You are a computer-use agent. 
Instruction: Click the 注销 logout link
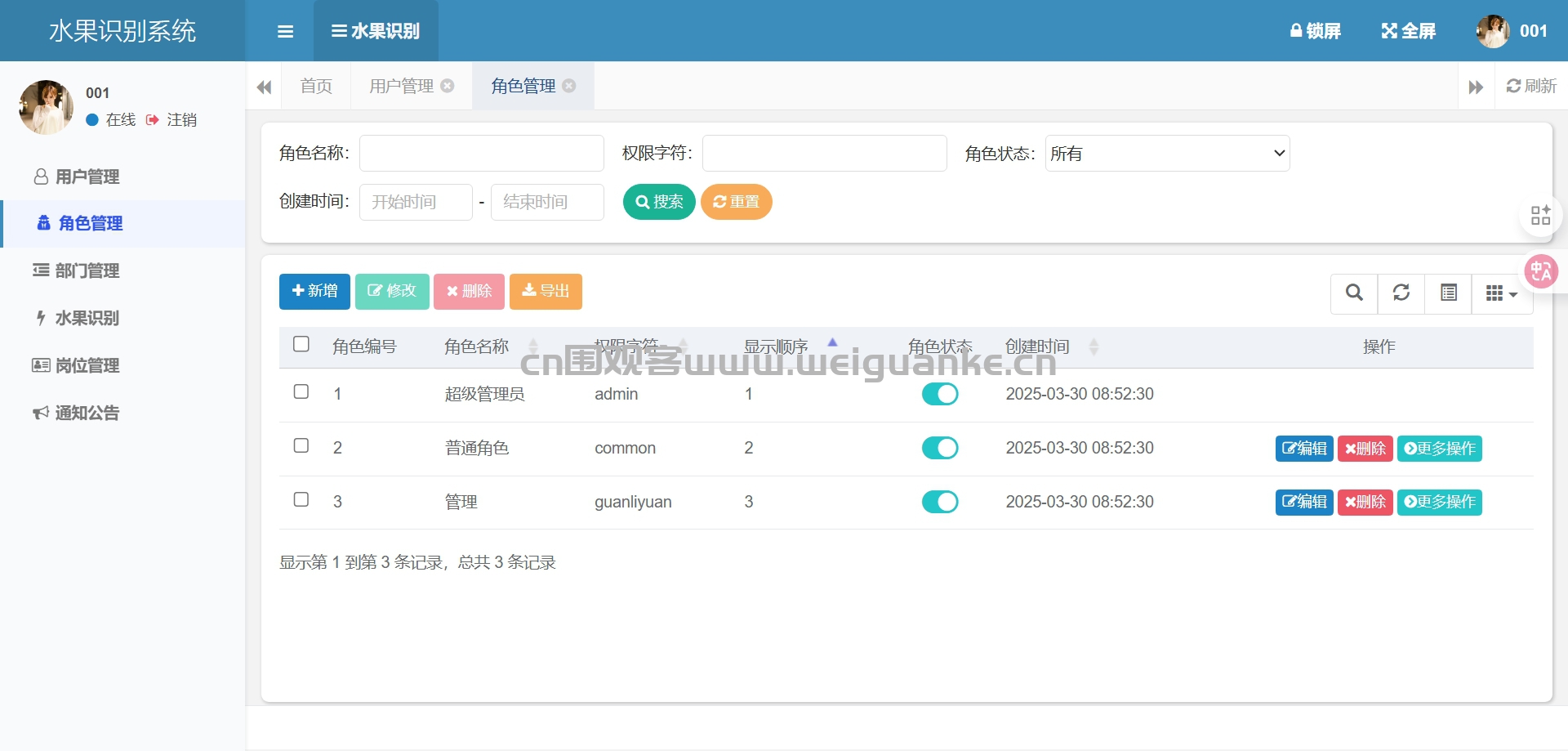(x=171, y=120)
